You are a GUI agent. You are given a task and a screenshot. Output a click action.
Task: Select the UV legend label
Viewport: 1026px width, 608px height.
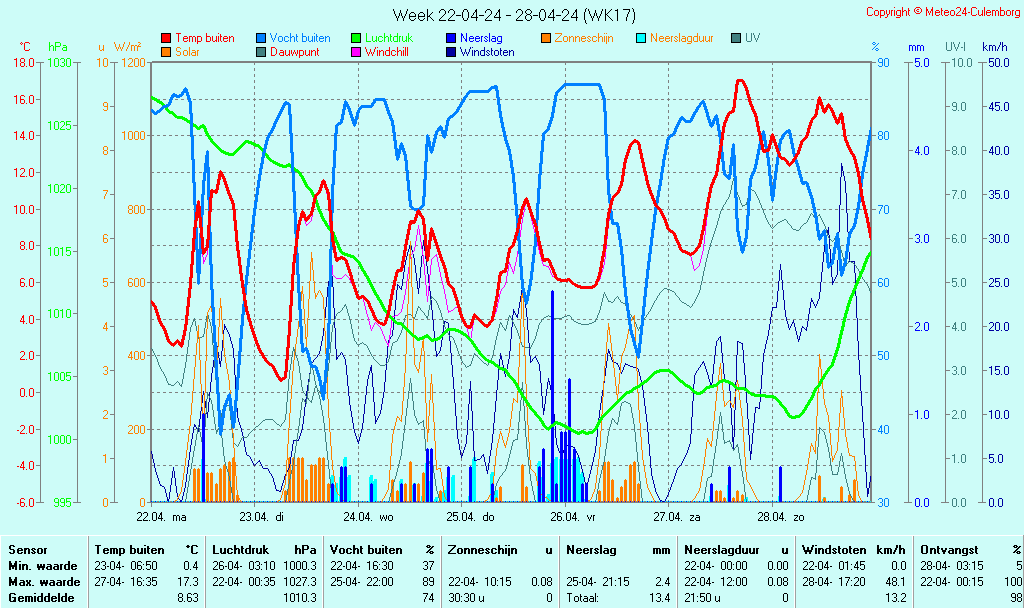coord(753,38)
